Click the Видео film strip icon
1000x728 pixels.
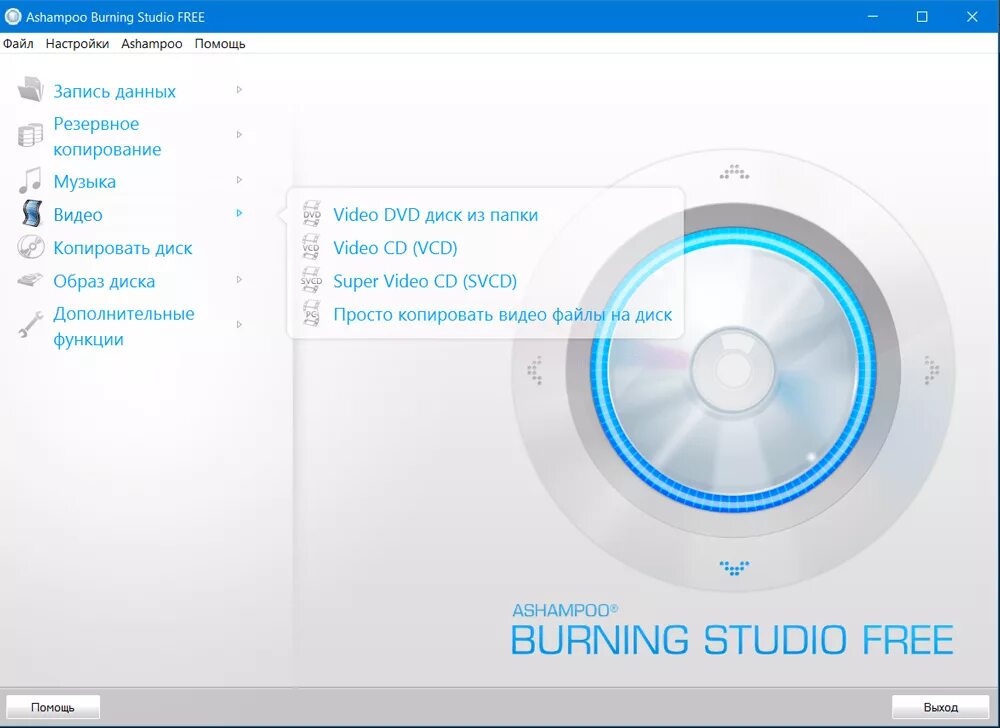pos(31,214)
